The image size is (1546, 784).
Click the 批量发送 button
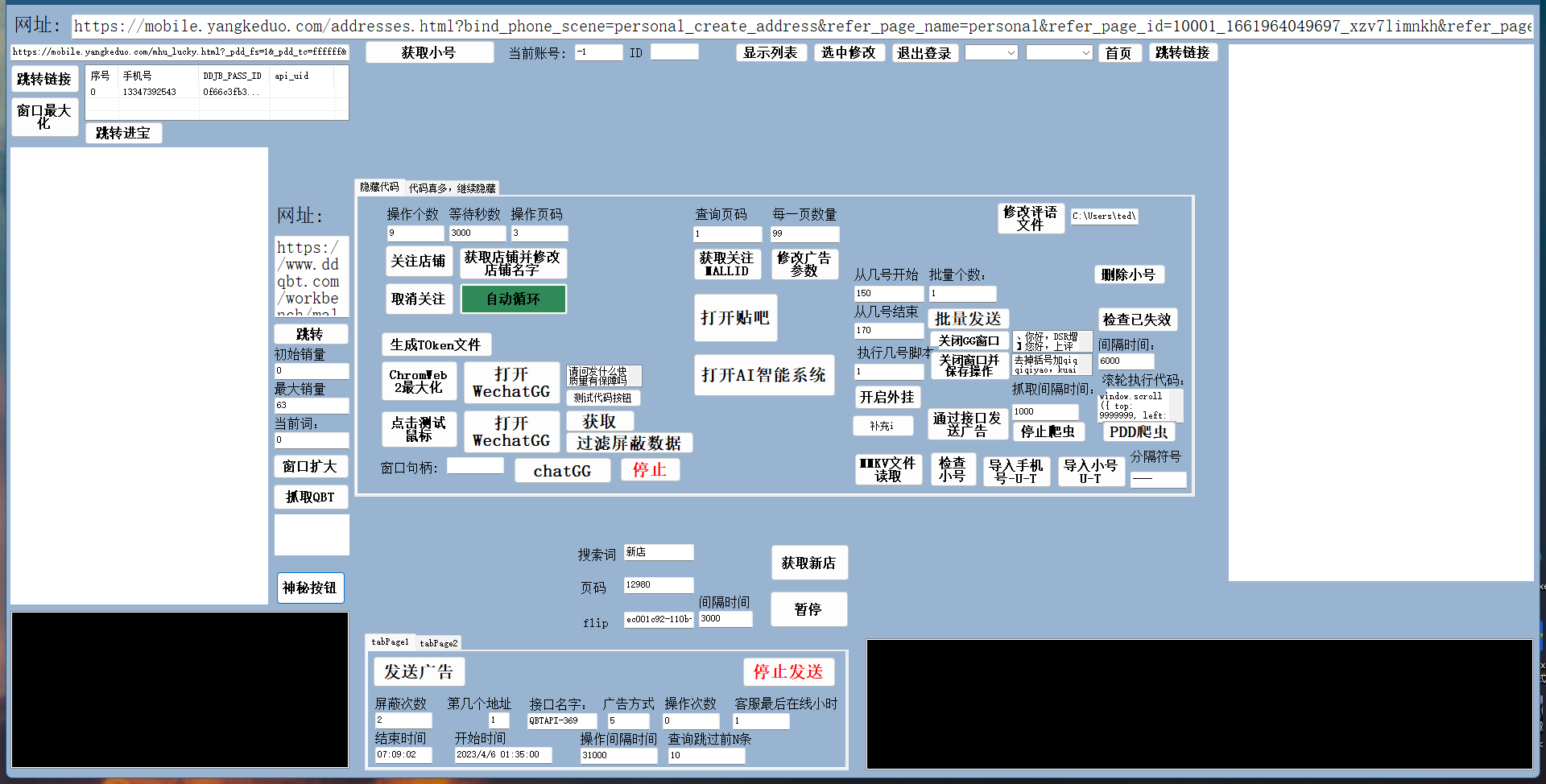tap(968, 319)
